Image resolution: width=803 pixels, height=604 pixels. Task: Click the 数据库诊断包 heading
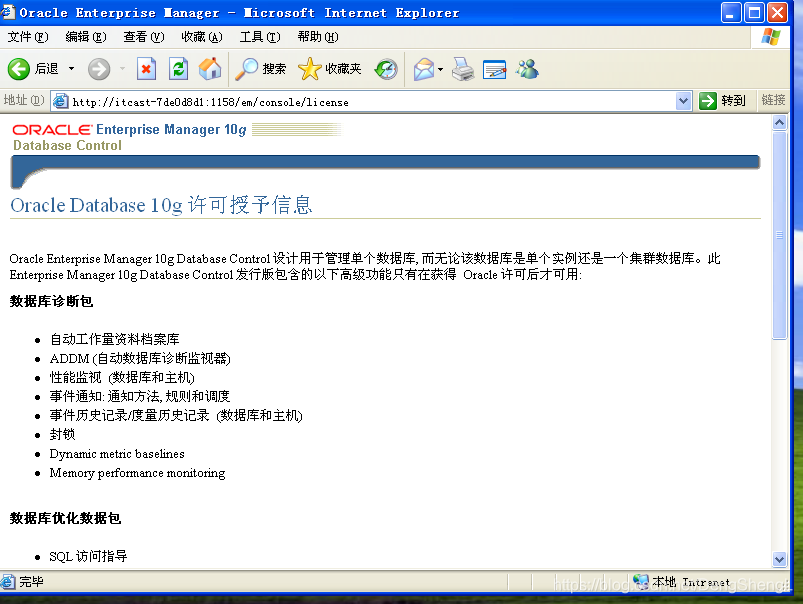click(51, 301)
